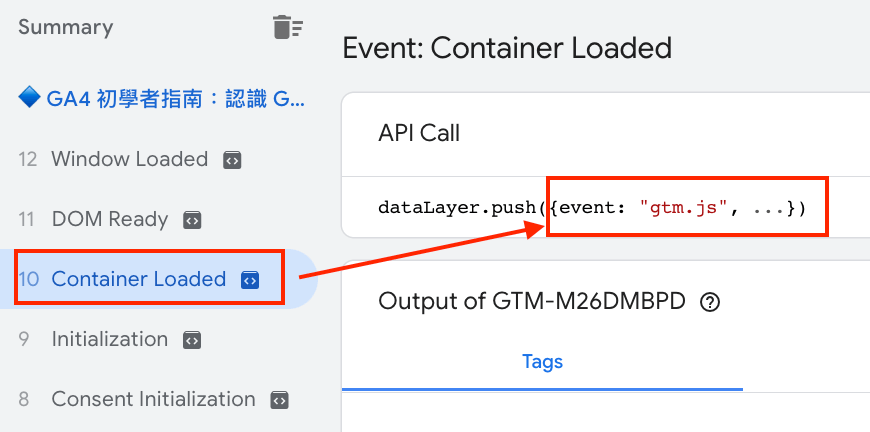Click the "gtm.js" event value
This screenshot has width=870, height=432.
click(684, 208)
